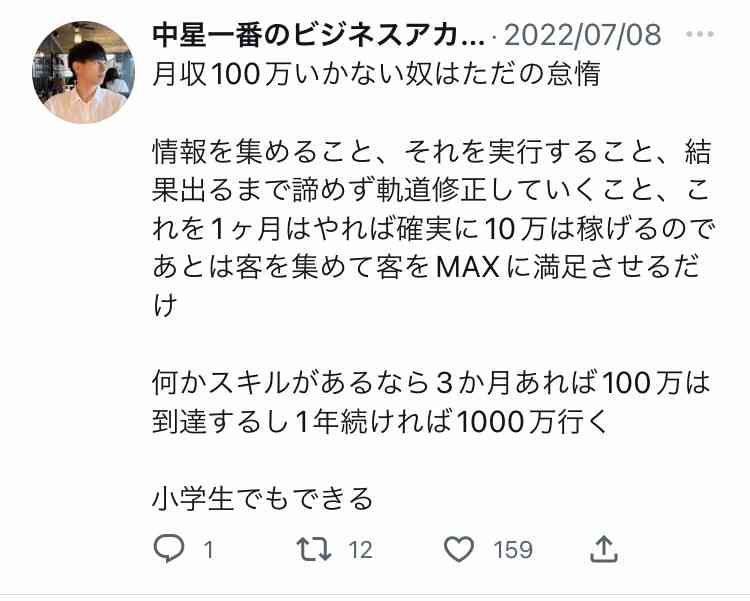
Task: Click the retweet count 12
Action: (360, 550)
